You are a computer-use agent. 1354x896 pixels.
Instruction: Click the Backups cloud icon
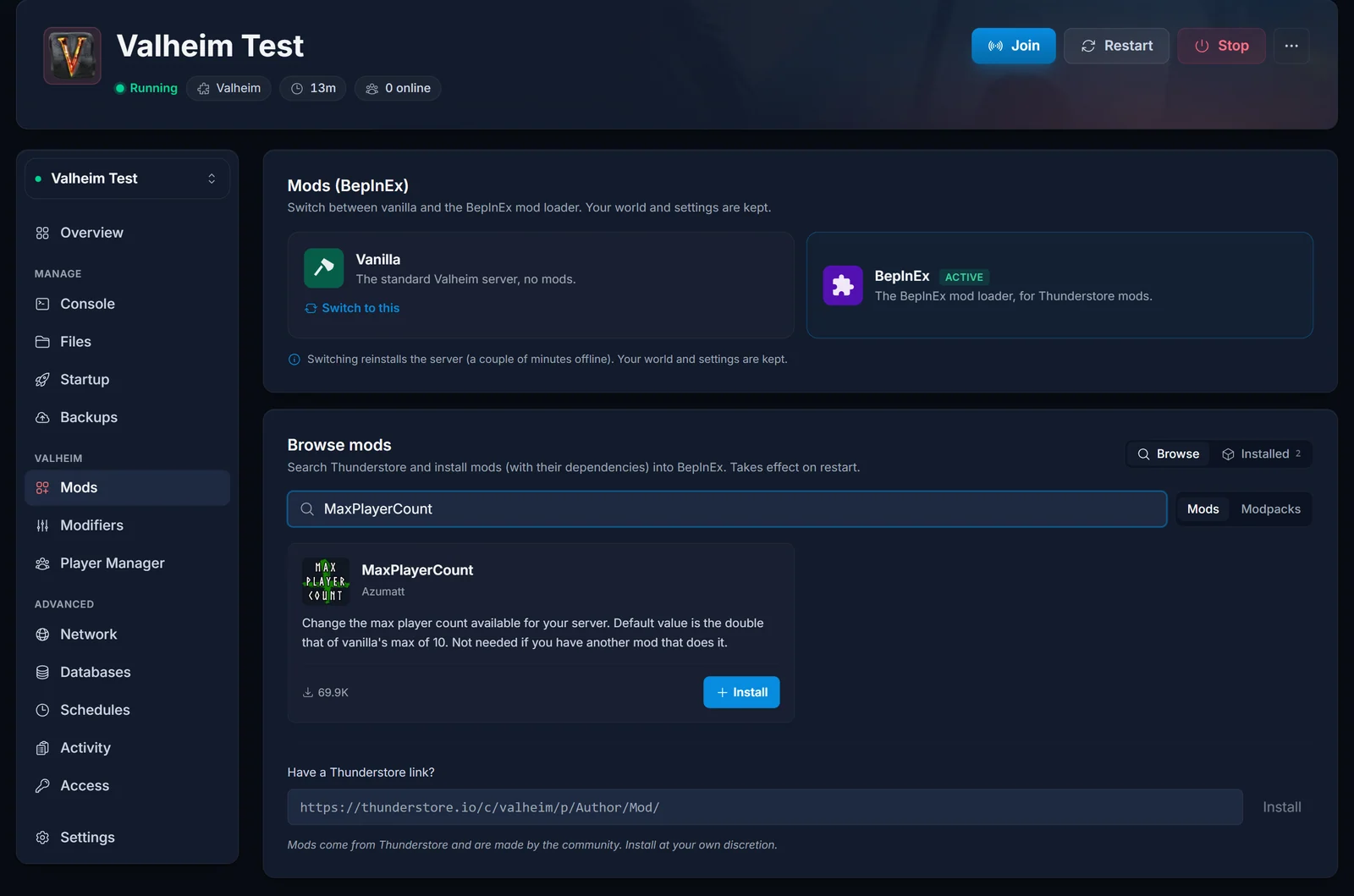[x=42, y=418]
